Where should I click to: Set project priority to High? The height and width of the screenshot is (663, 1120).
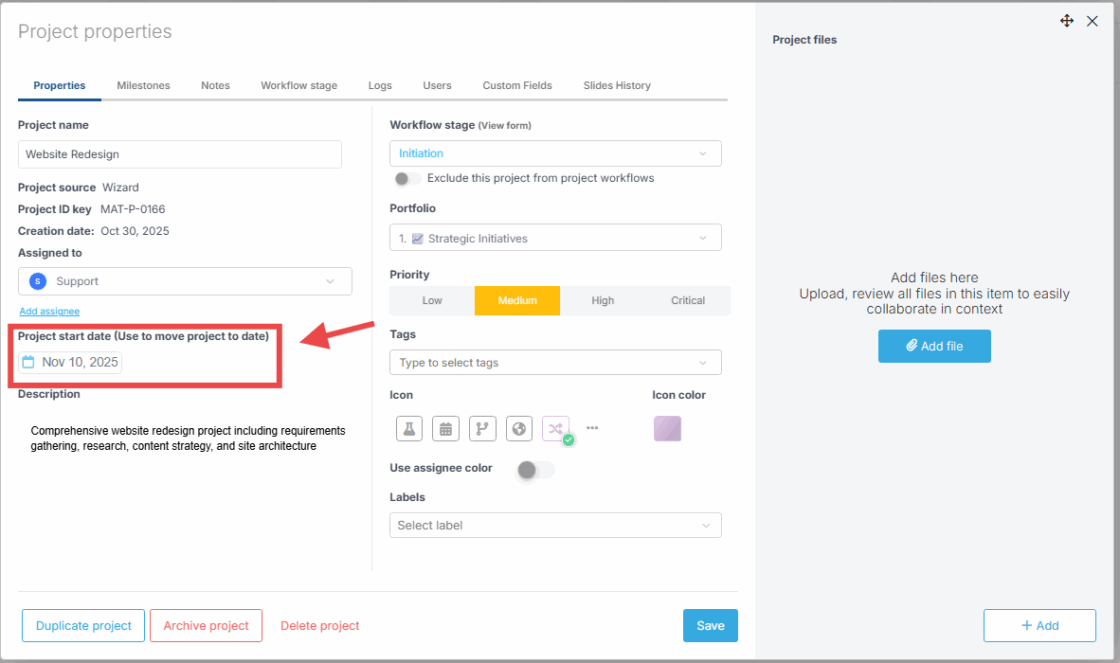click(x=602, y=300)
